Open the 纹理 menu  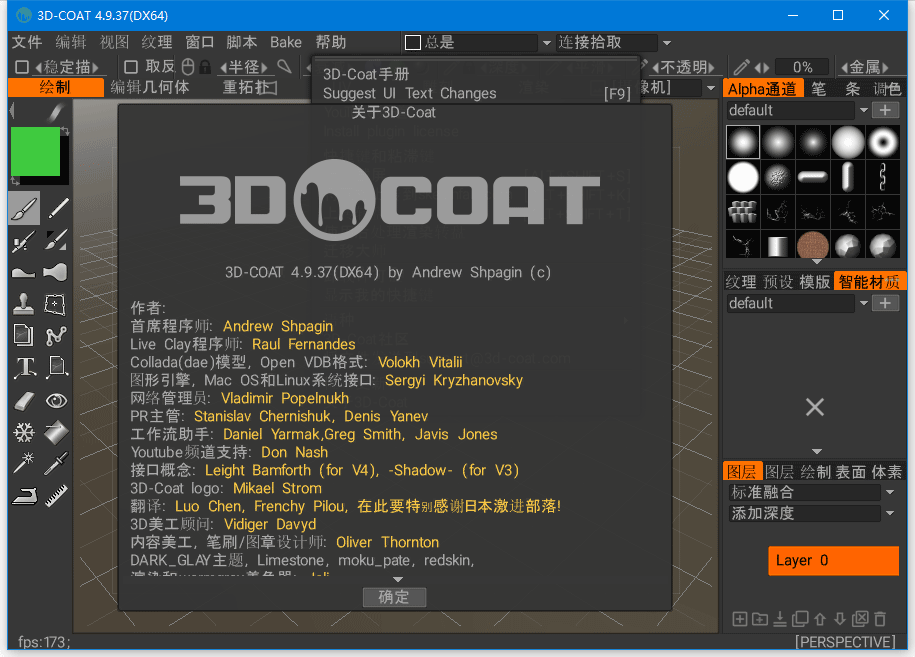point(157,43)
